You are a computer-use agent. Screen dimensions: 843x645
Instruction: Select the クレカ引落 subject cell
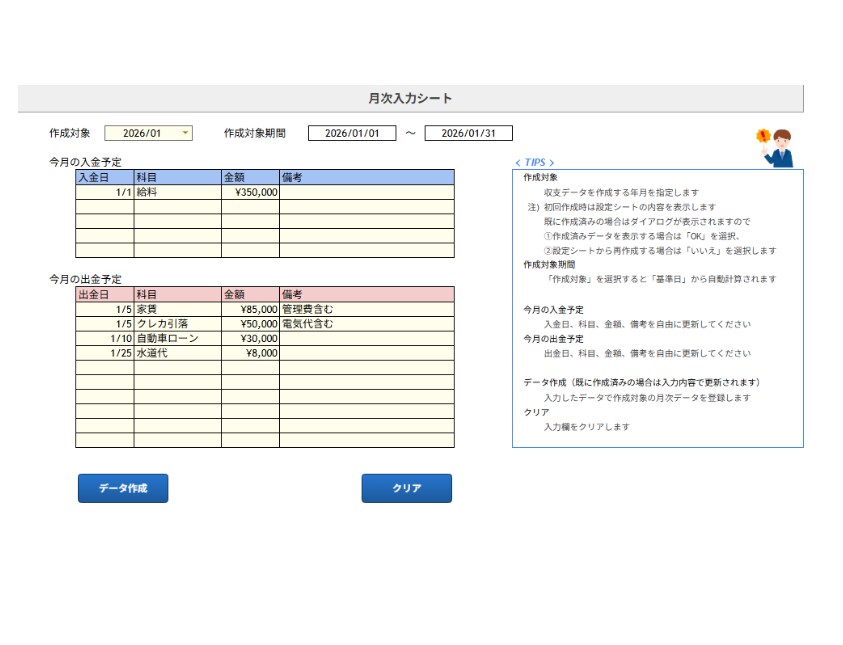pyautogui.click(x=177, y=324)
